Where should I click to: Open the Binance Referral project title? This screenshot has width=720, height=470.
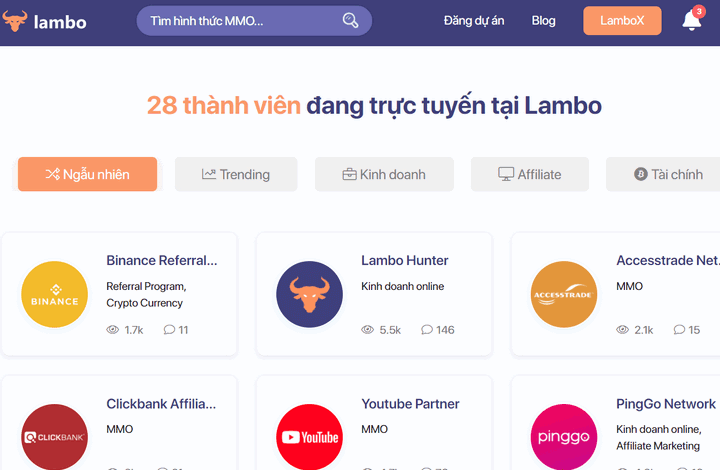(162, 260)
